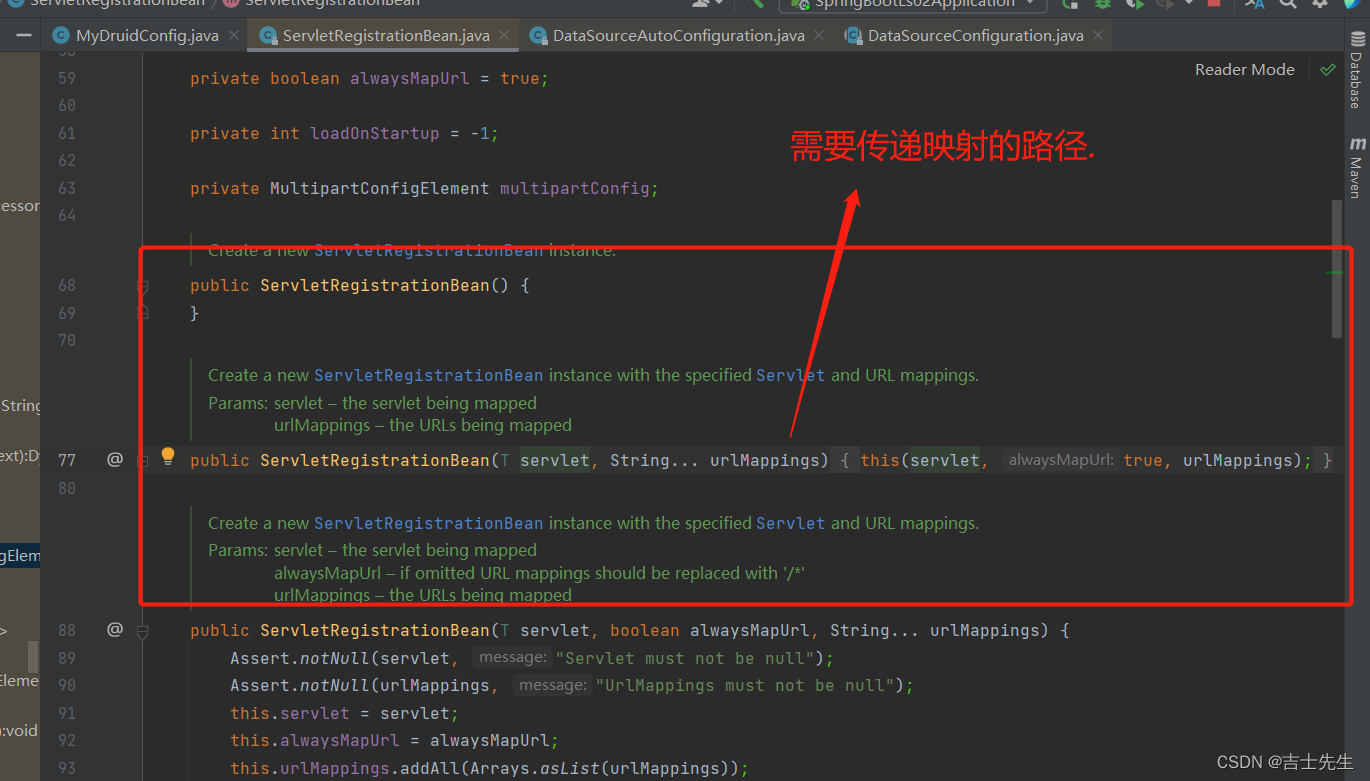
Task: Click the green inspection checkmark icon
Action: click(1328, 70)
